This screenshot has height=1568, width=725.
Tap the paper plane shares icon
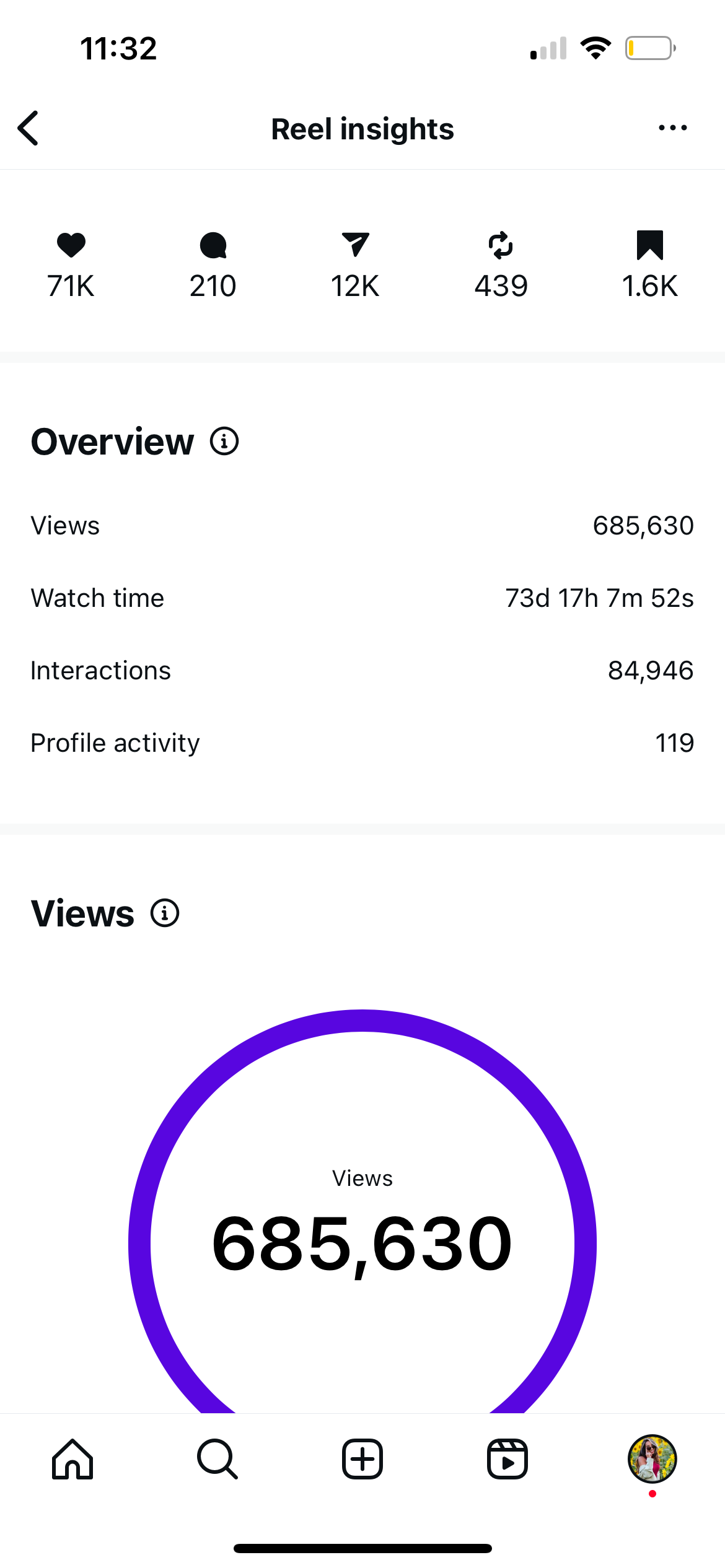pos(355,245)
